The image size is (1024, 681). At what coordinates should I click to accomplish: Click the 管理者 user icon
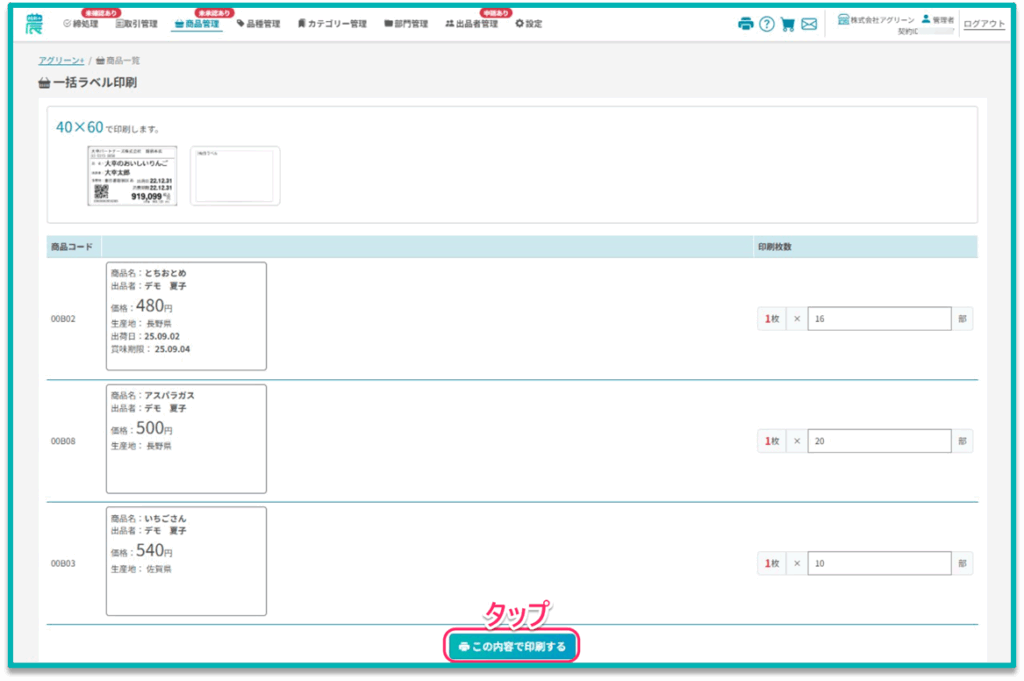(926, 19)
